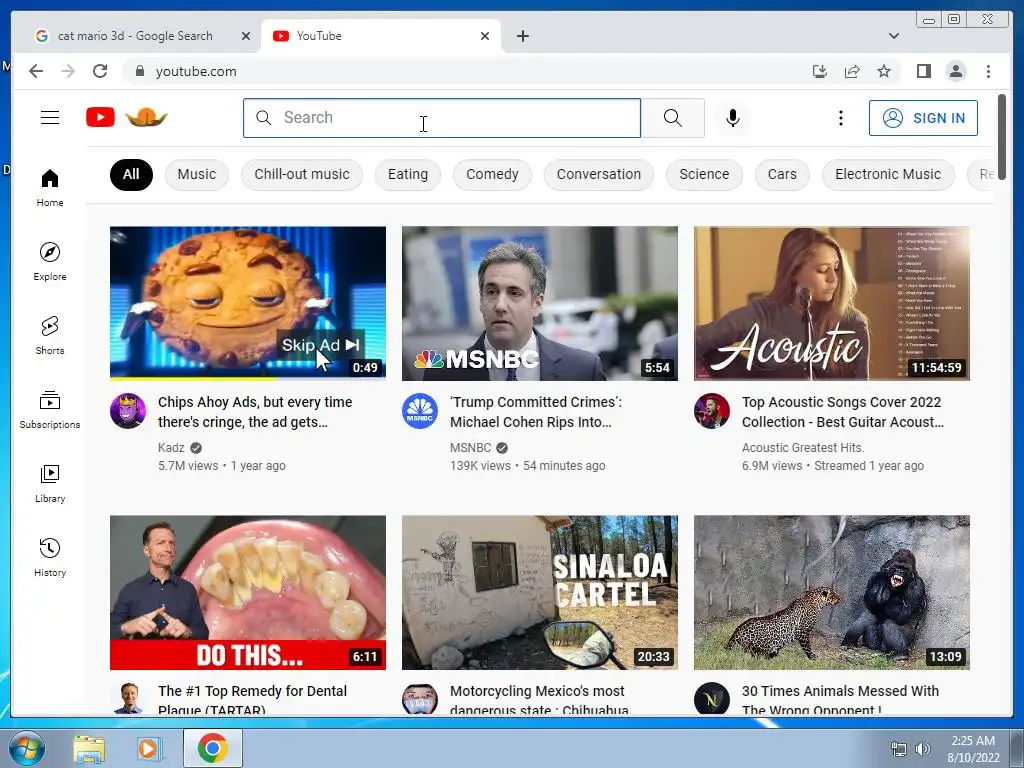Click the MSNBC channel avatar

419,411
